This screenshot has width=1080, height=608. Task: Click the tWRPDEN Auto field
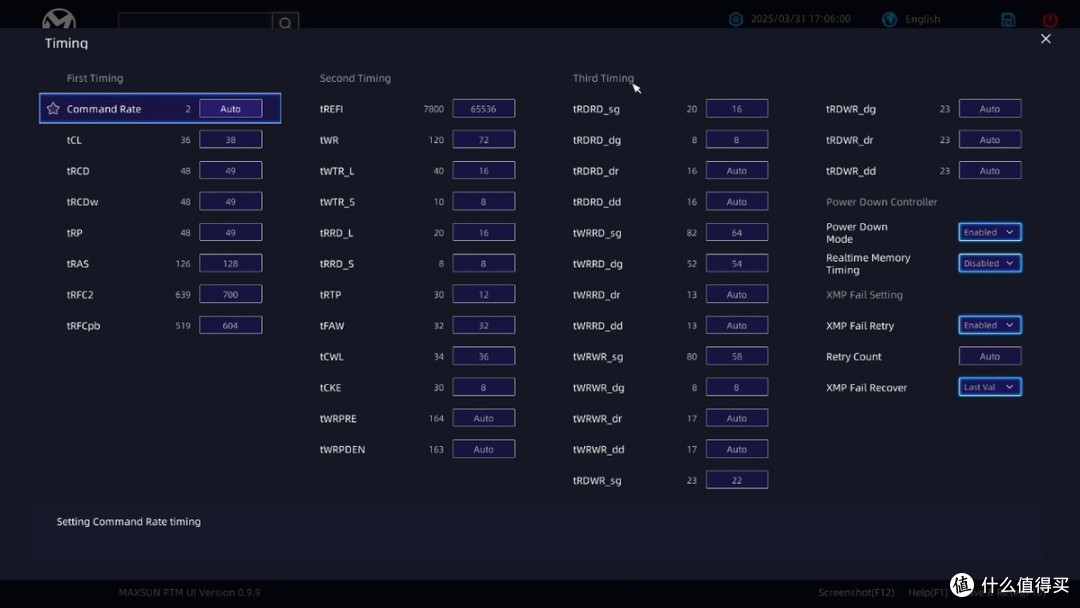tap(484, 450)
